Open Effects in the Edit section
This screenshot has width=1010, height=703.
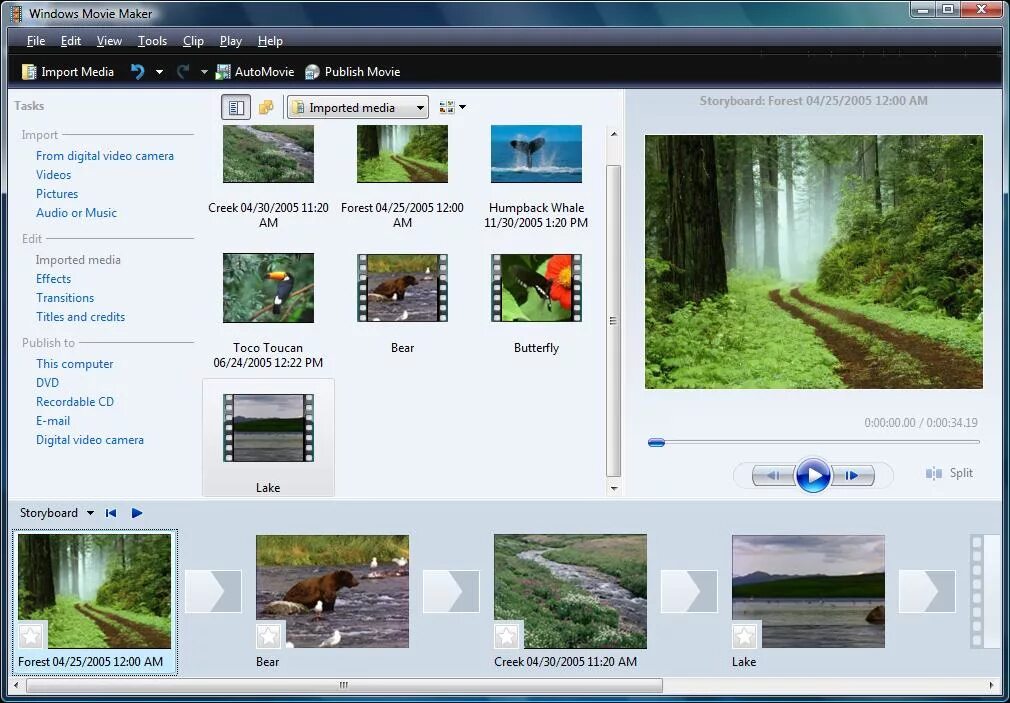[53, 279]
